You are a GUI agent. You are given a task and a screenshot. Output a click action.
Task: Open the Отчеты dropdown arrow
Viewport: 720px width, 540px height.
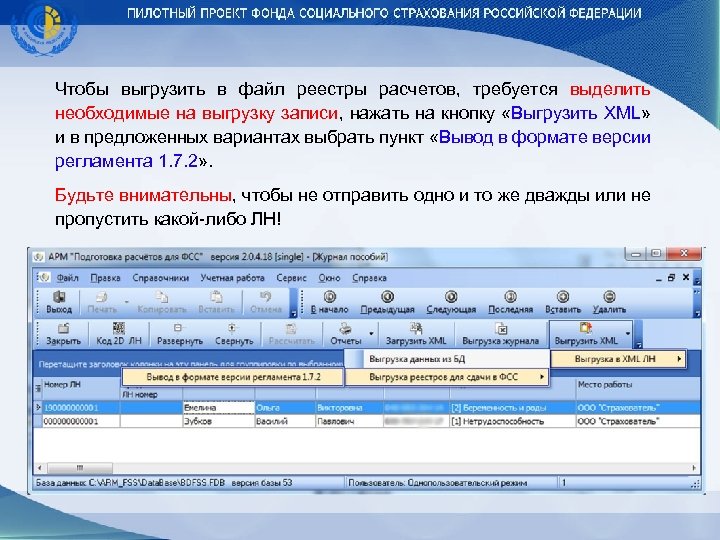[x=371, y=334]
